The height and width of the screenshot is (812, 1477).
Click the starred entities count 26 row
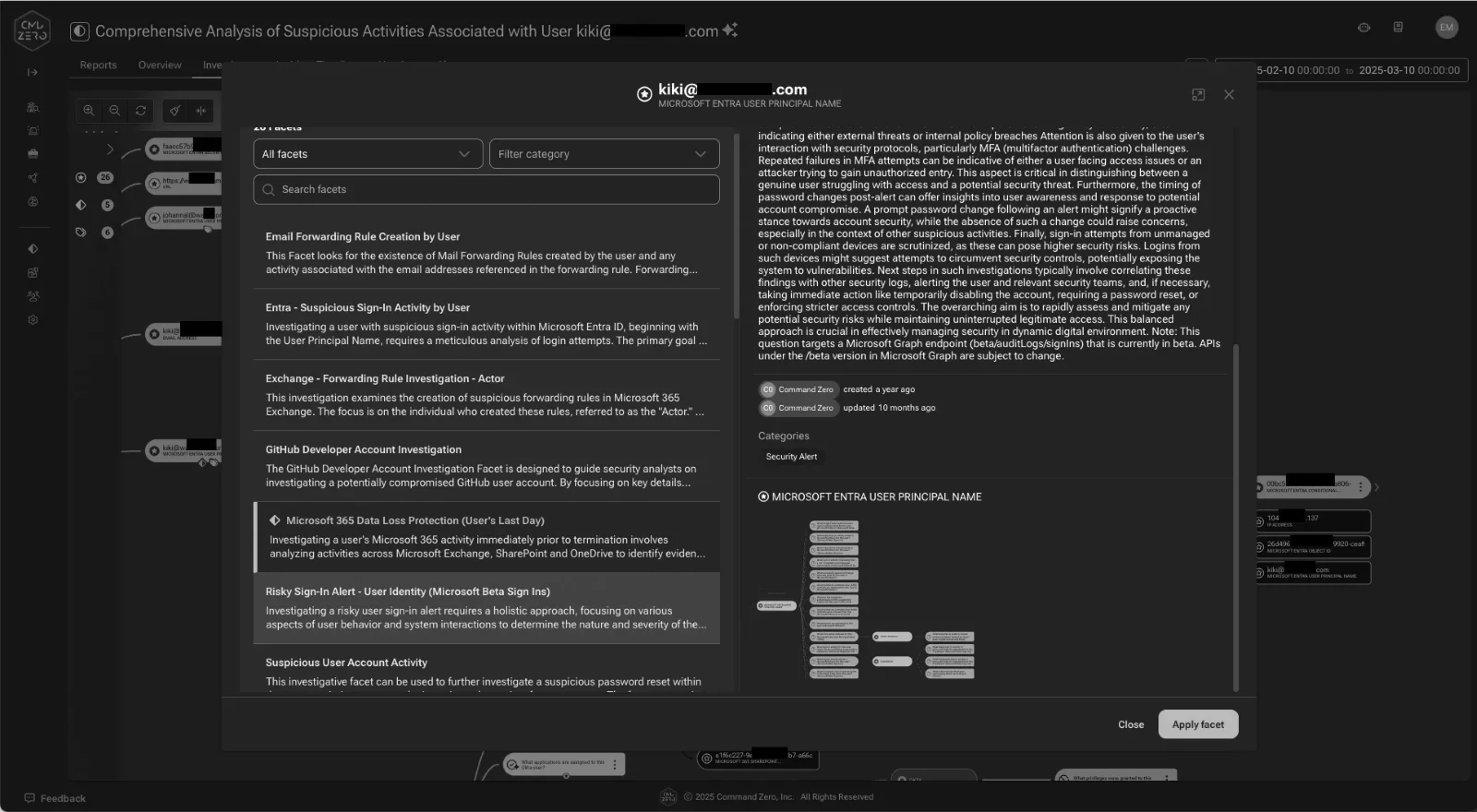93,177
